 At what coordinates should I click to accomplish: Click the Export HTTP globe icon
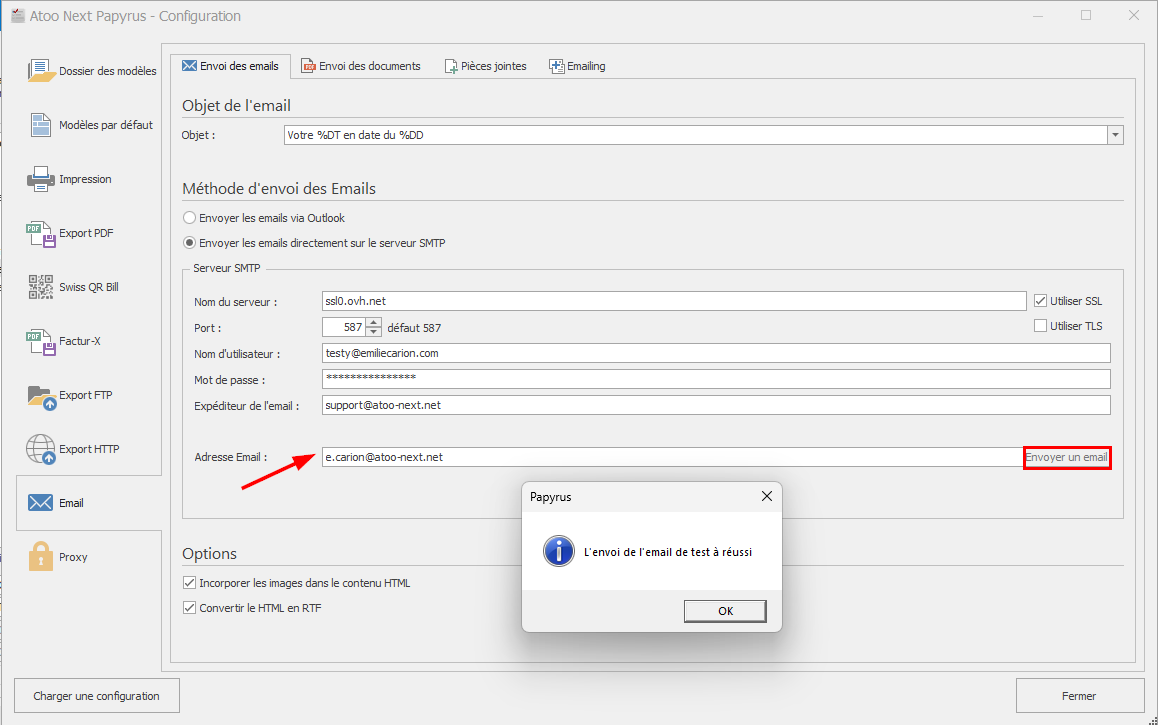click(41, 449)
